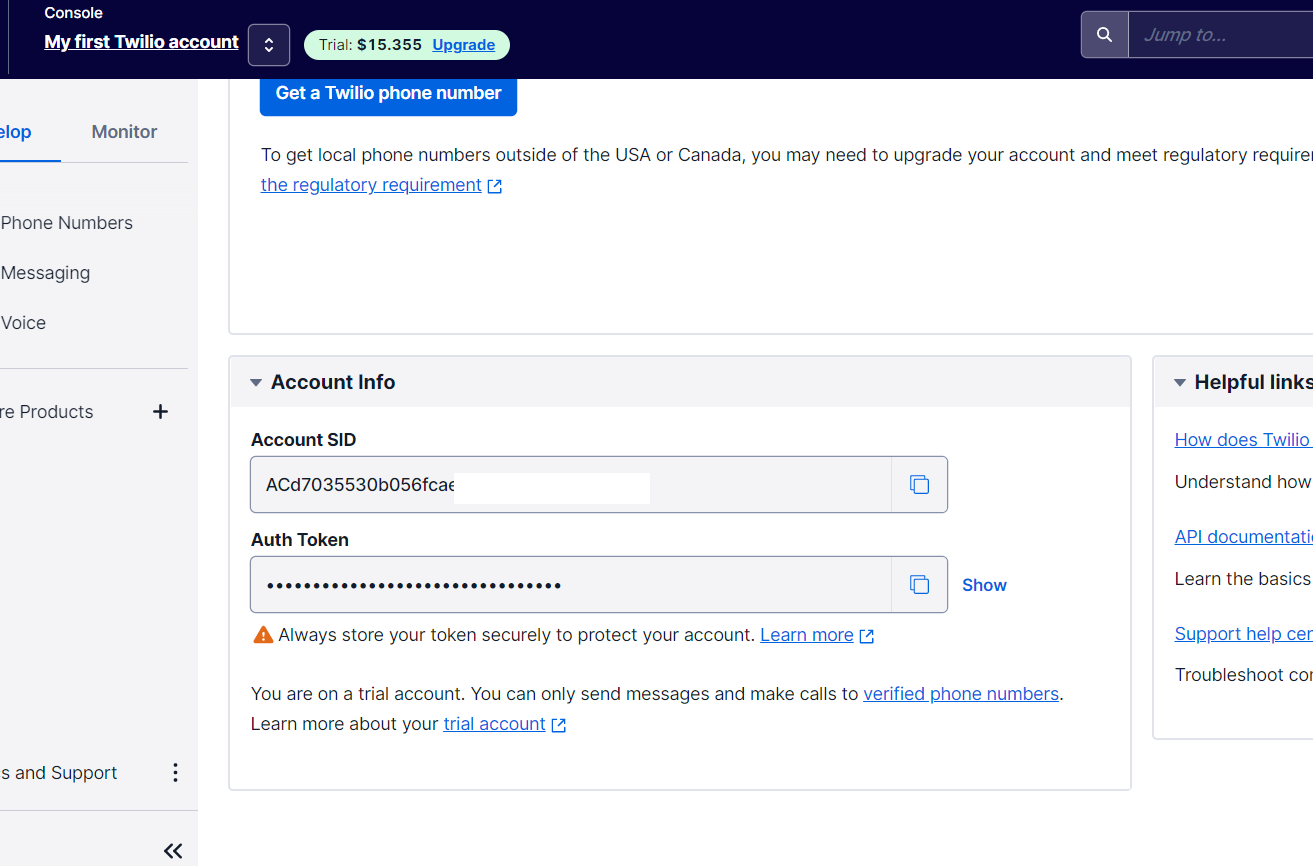This screenshot has height=866, width=1313.
Task: Select the Develop tab
Action: pos(16,132)
